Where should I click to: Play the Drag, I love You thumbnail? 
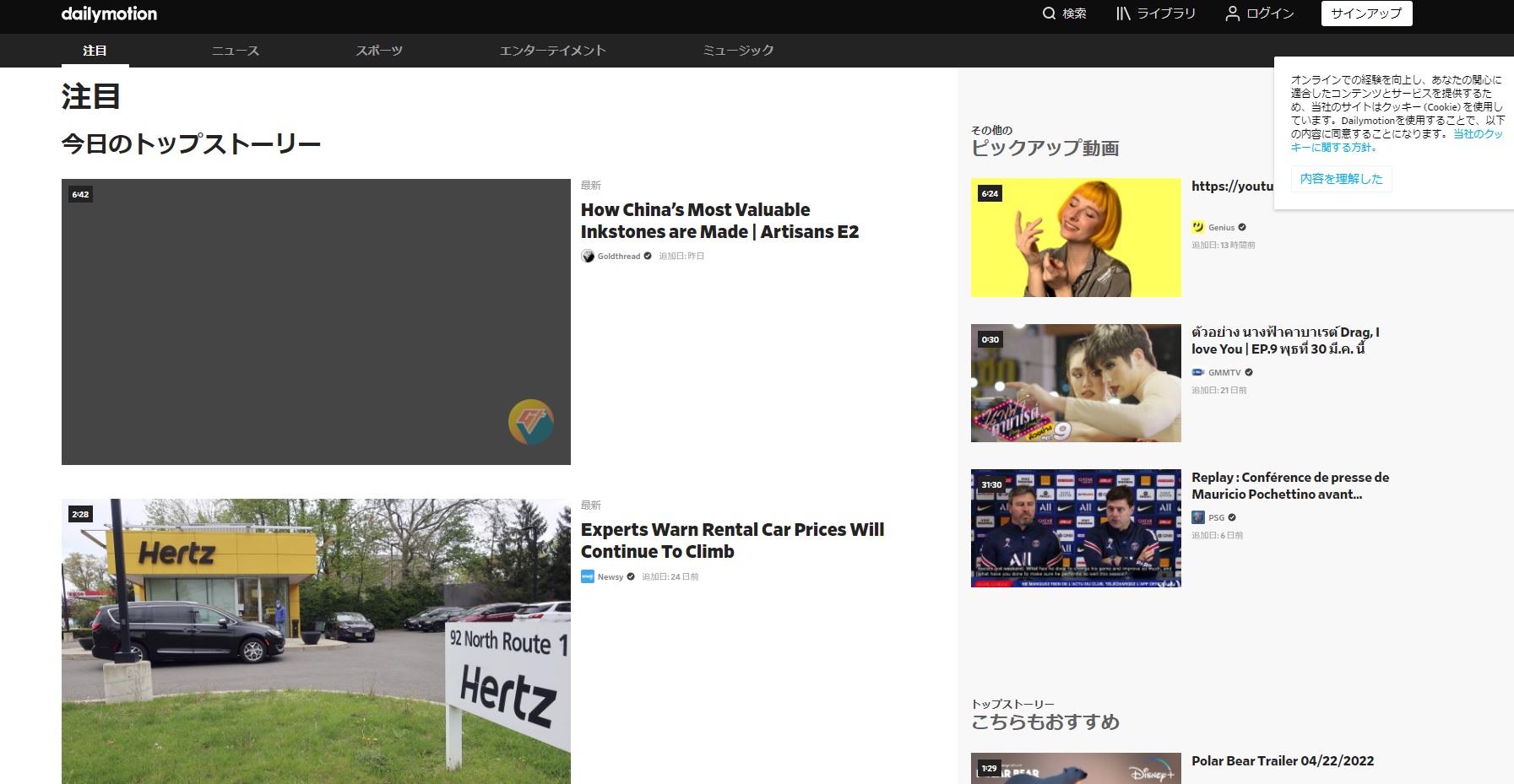click(x=1076, y=383)
